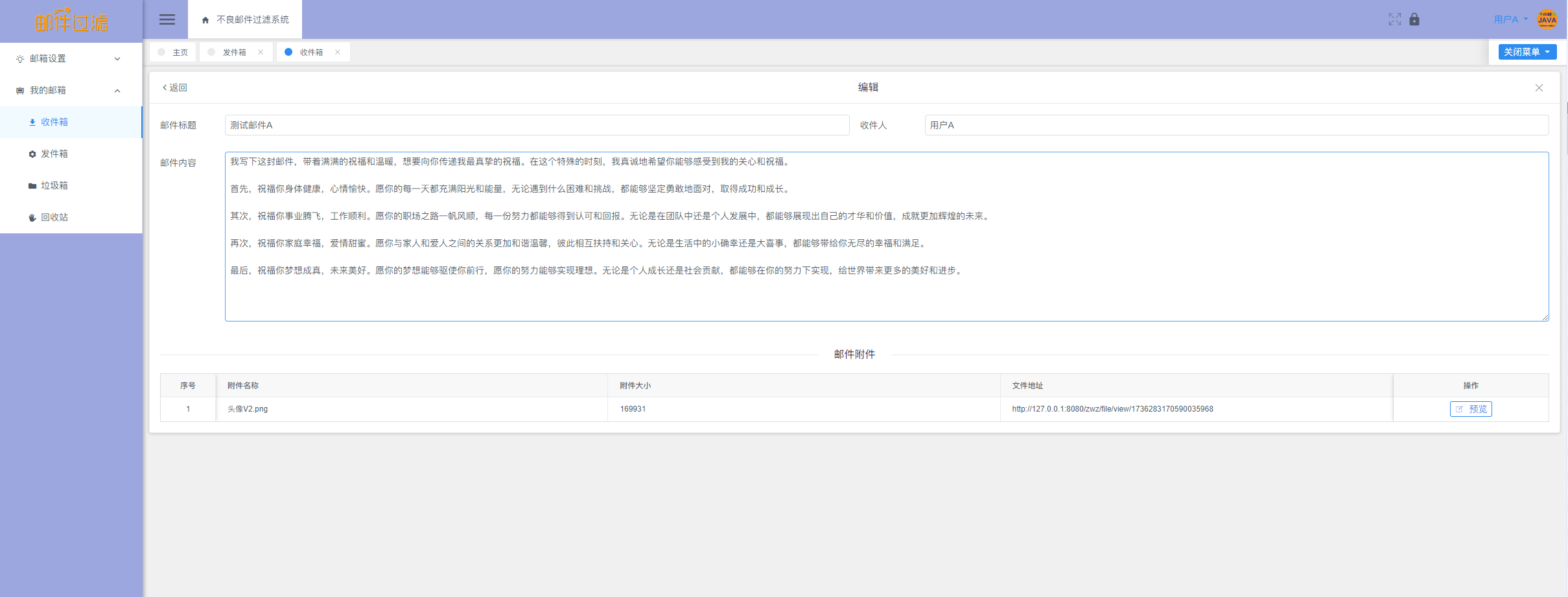Viewport: 1568px width, 597px height.
Task: Open 垃圾箱 in the sidebar
Action: pyautogui.click(x=54, y=186)
